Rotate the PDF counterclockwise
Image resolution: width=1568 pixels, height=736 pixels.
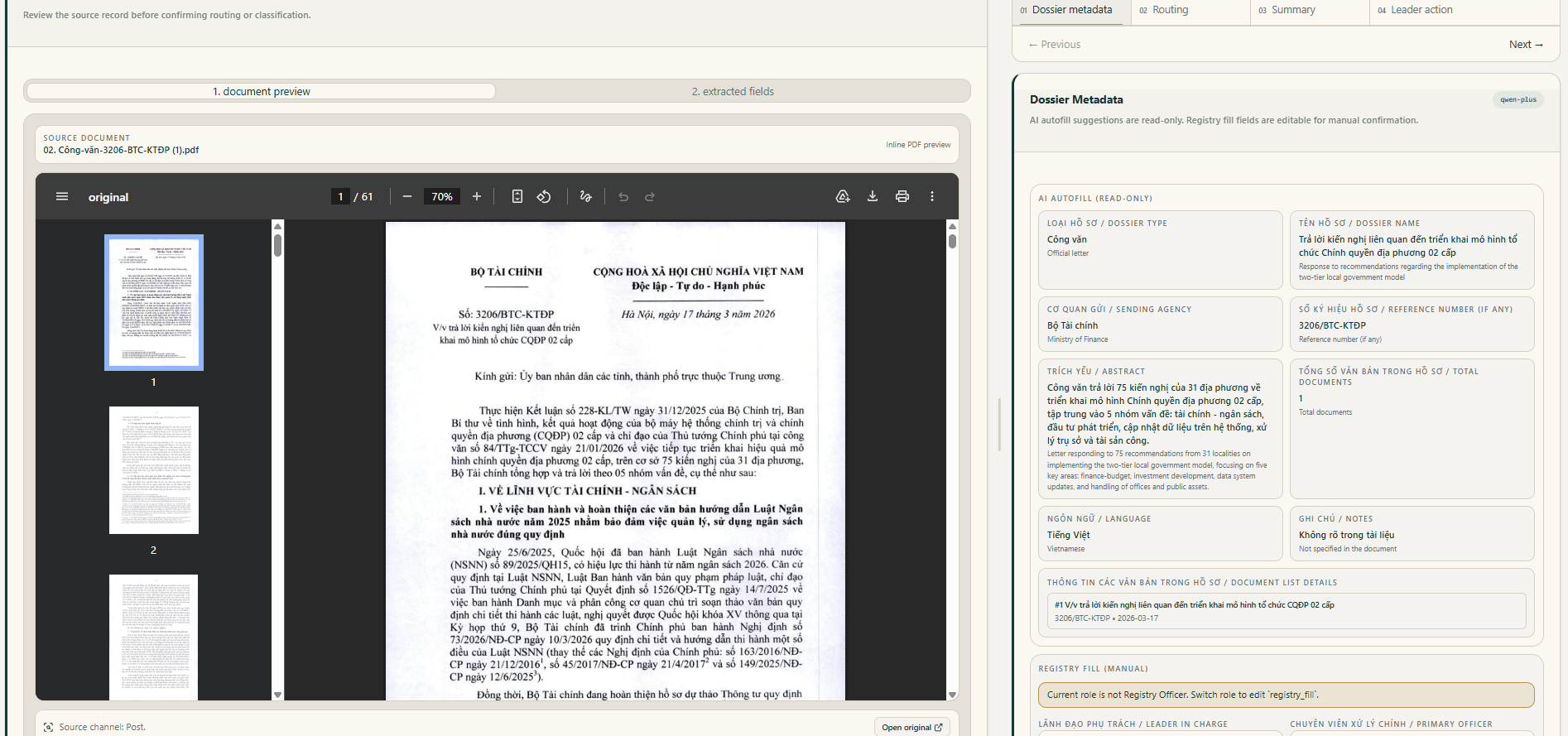pyautogui.click(x=544, y=196)
